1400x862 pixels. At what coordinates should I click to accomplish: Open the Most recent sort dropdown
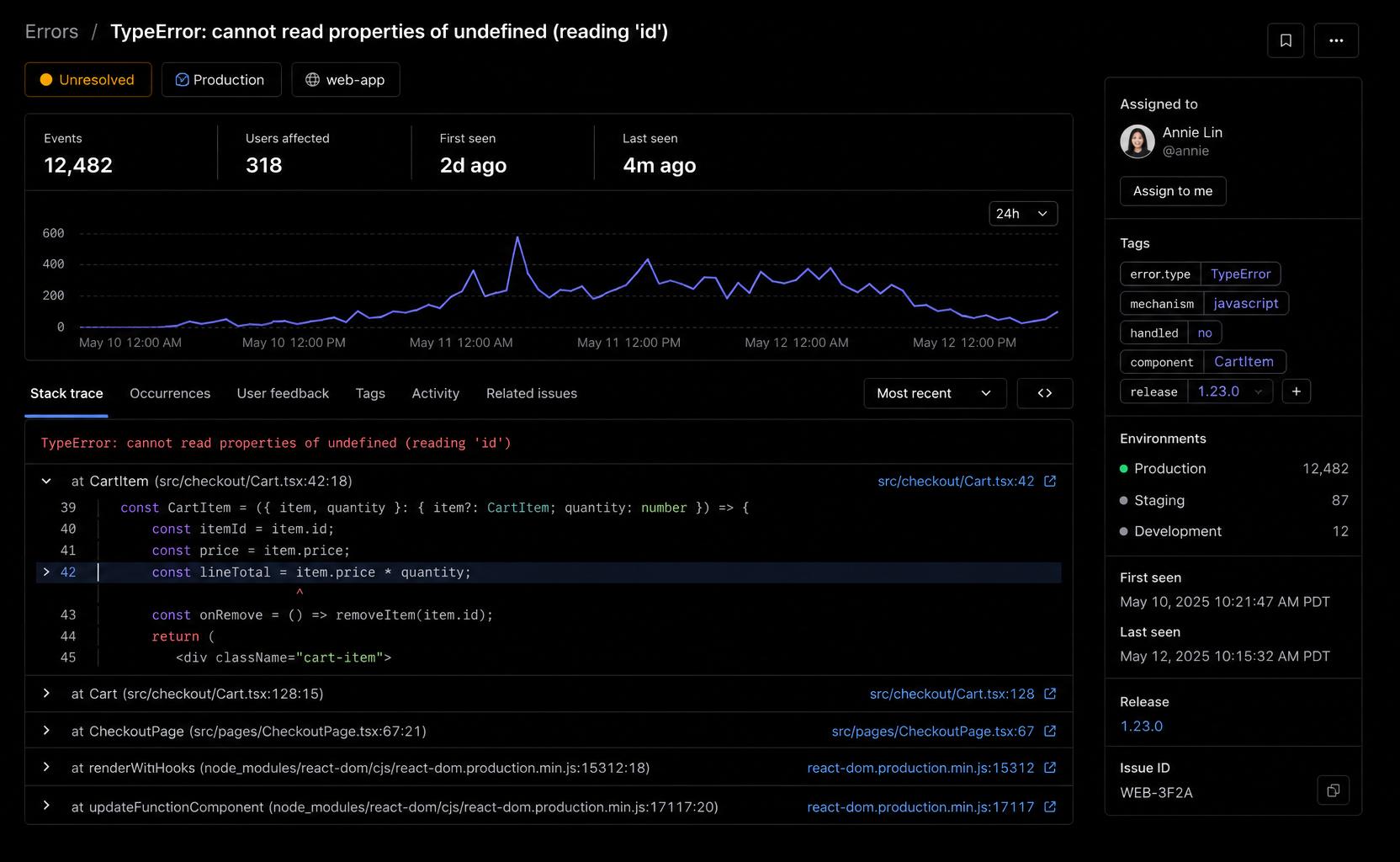pos(935,393)
